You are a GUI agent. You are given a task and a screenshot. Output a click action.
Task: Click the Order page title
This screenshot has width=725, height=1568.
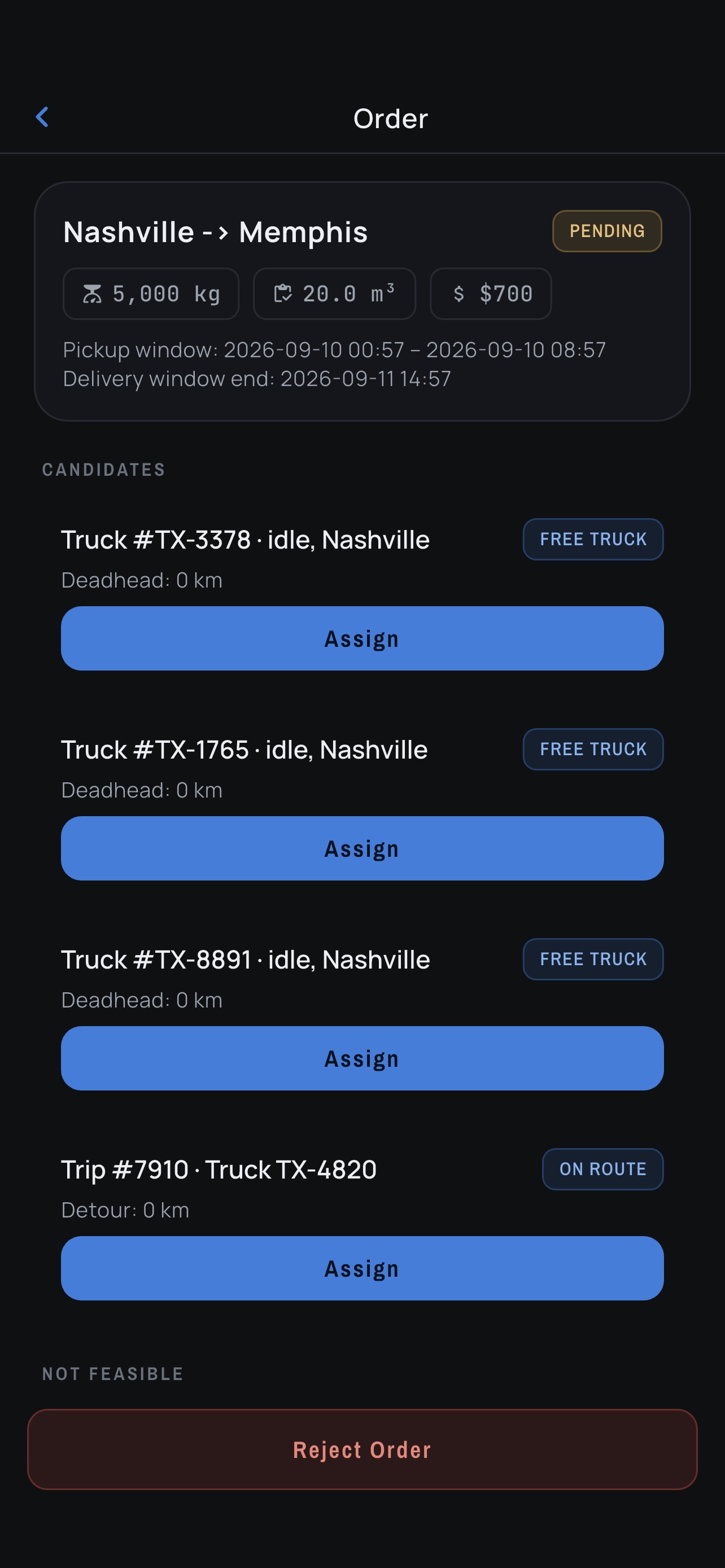tap(391, 119)
